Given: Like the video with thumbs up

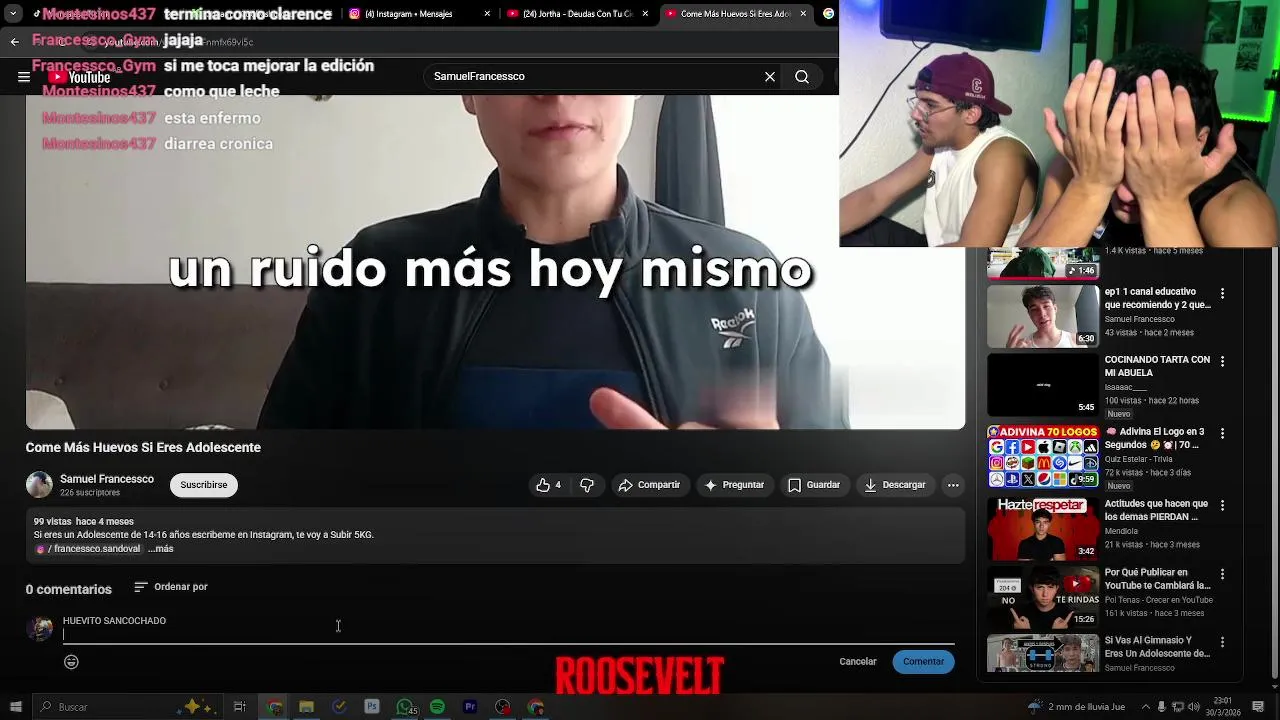Looking at the screenshot, I should 548,485.
